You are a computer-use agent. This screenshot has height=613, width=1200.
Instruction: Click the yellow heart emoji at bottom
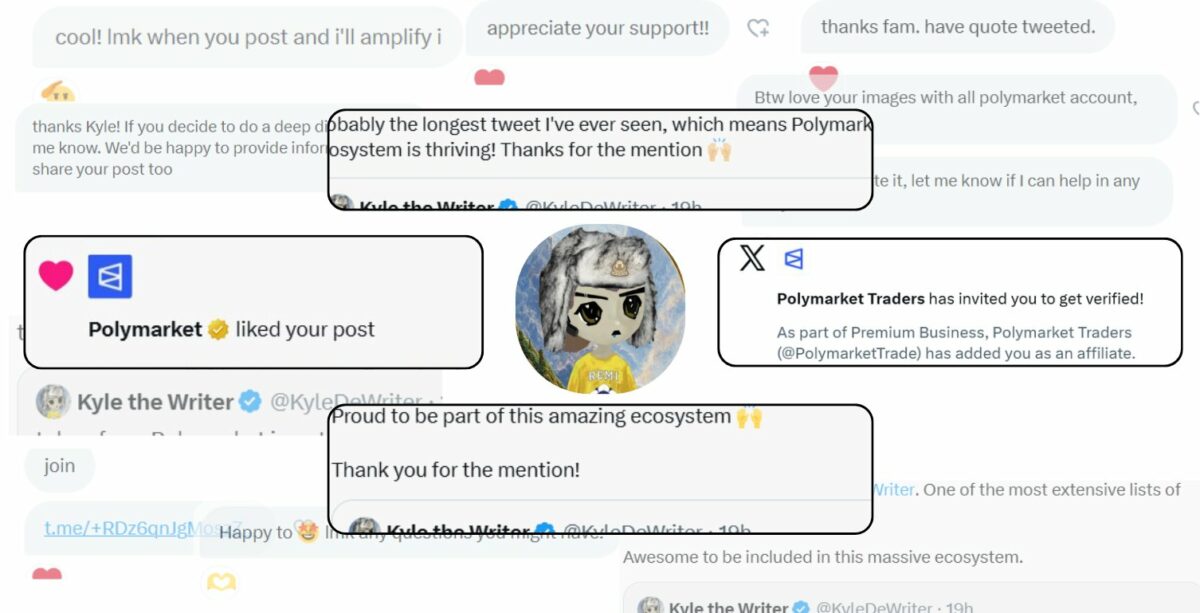pos(221,581)
